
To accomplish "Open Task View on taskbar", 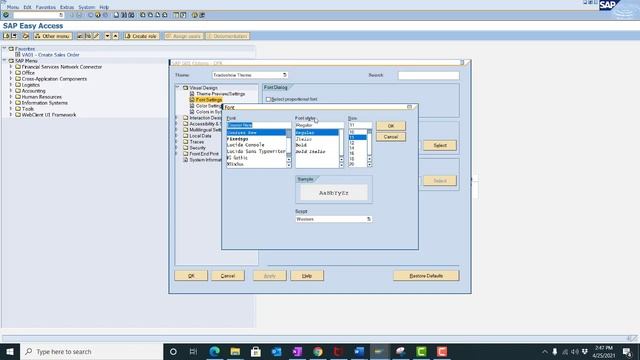I will (193, 351).
